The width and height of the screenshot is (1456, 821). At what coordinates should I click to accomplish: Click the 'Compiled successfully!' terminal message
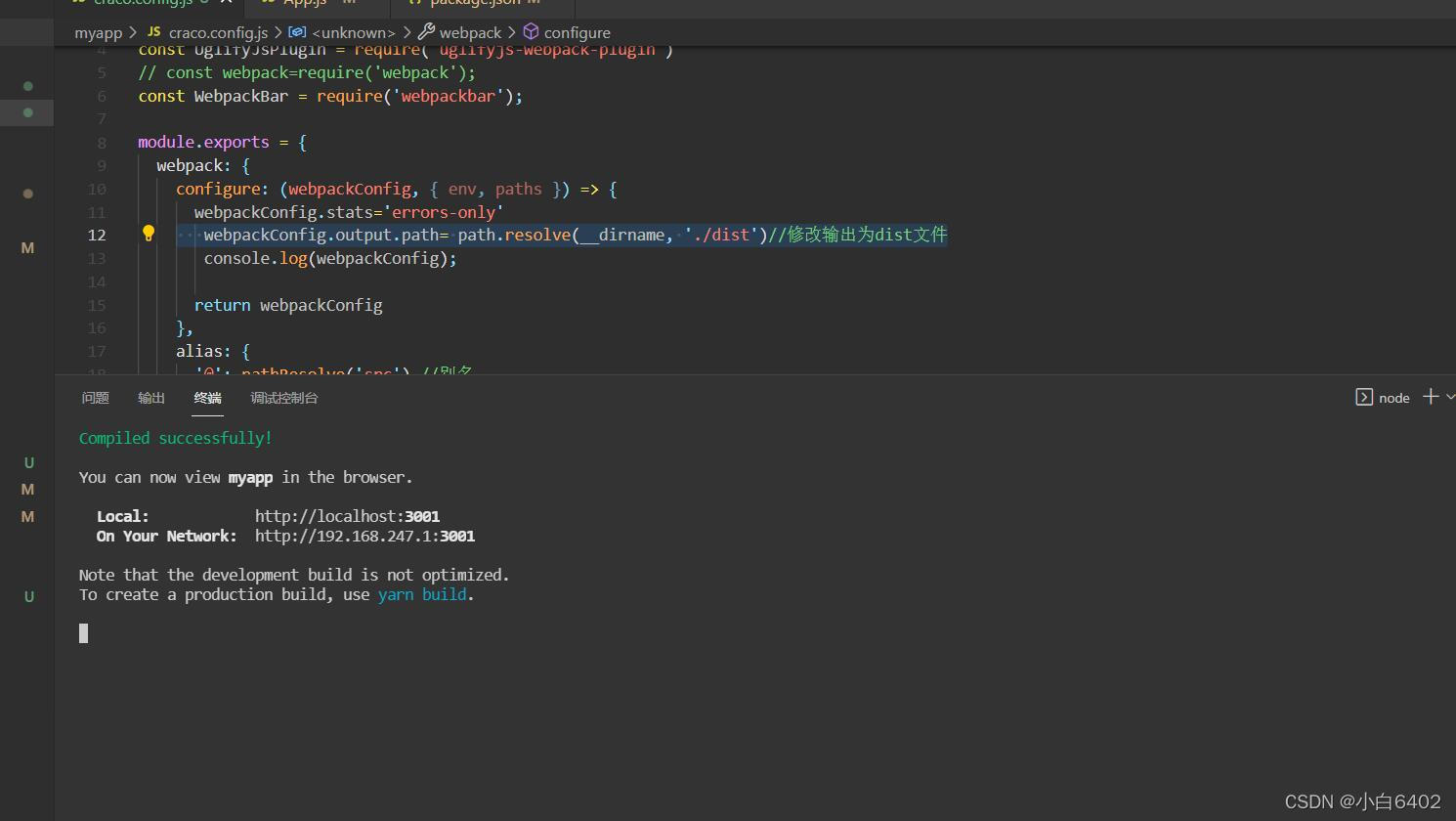[176, 438]
